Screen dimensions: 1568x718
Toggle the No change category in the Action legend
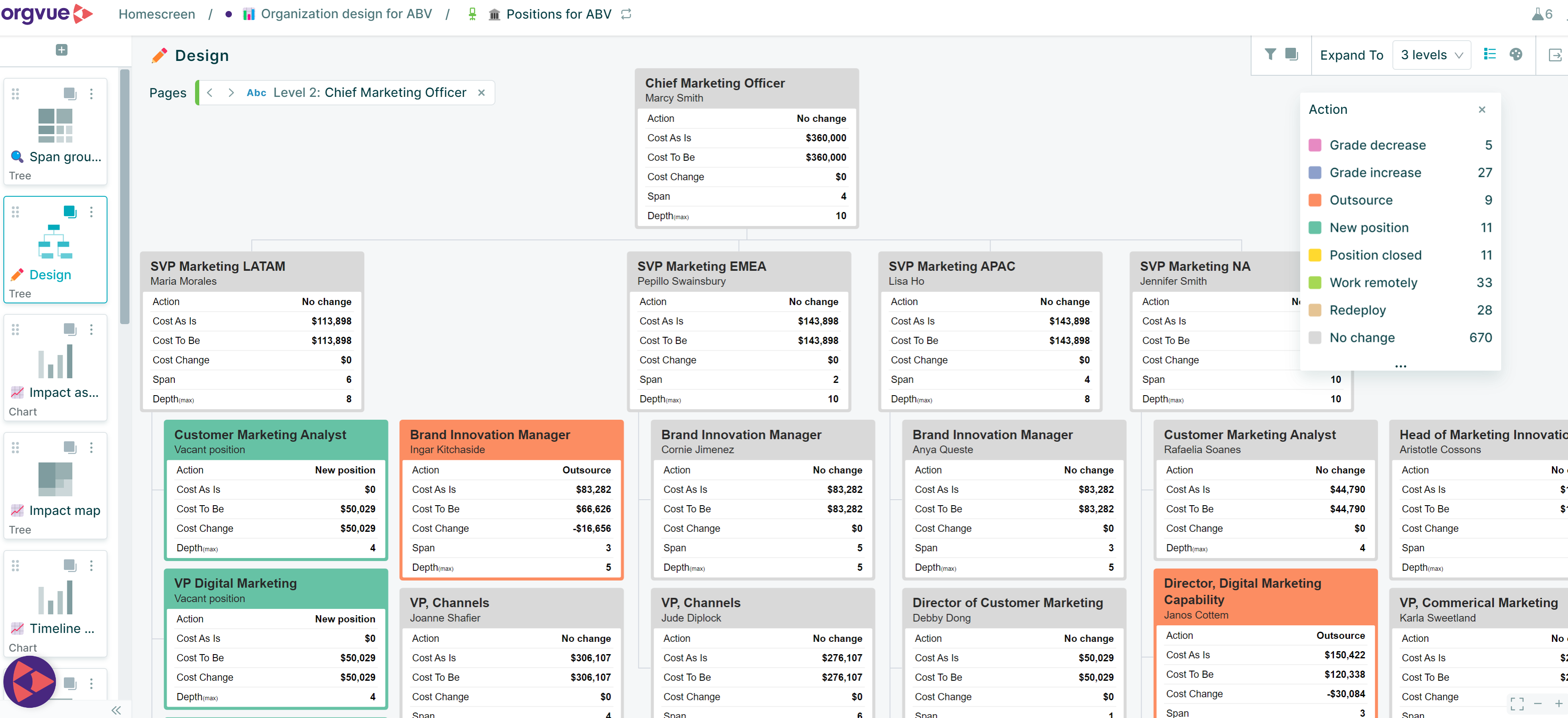tap(1362, 338)
